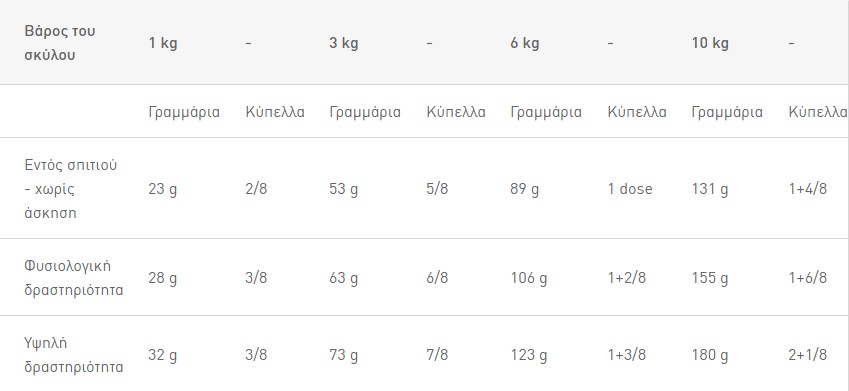Select the 10 kg column header
Viewport: 849px width, 391px height.
[x=710, y=43]
